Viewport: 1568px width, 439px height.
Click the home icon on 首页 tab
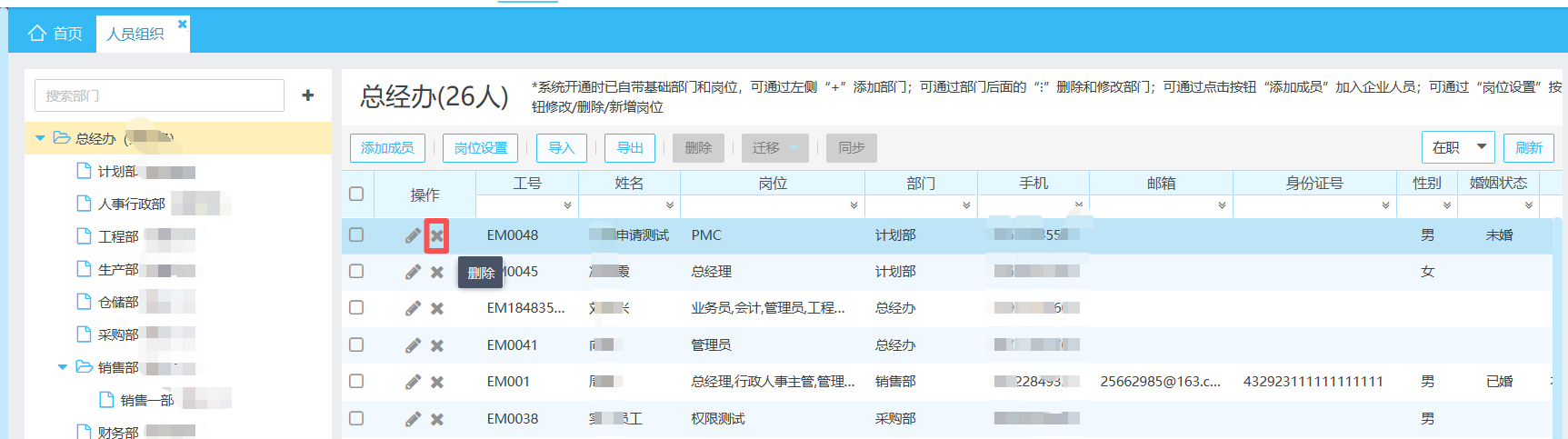(37, 34)
